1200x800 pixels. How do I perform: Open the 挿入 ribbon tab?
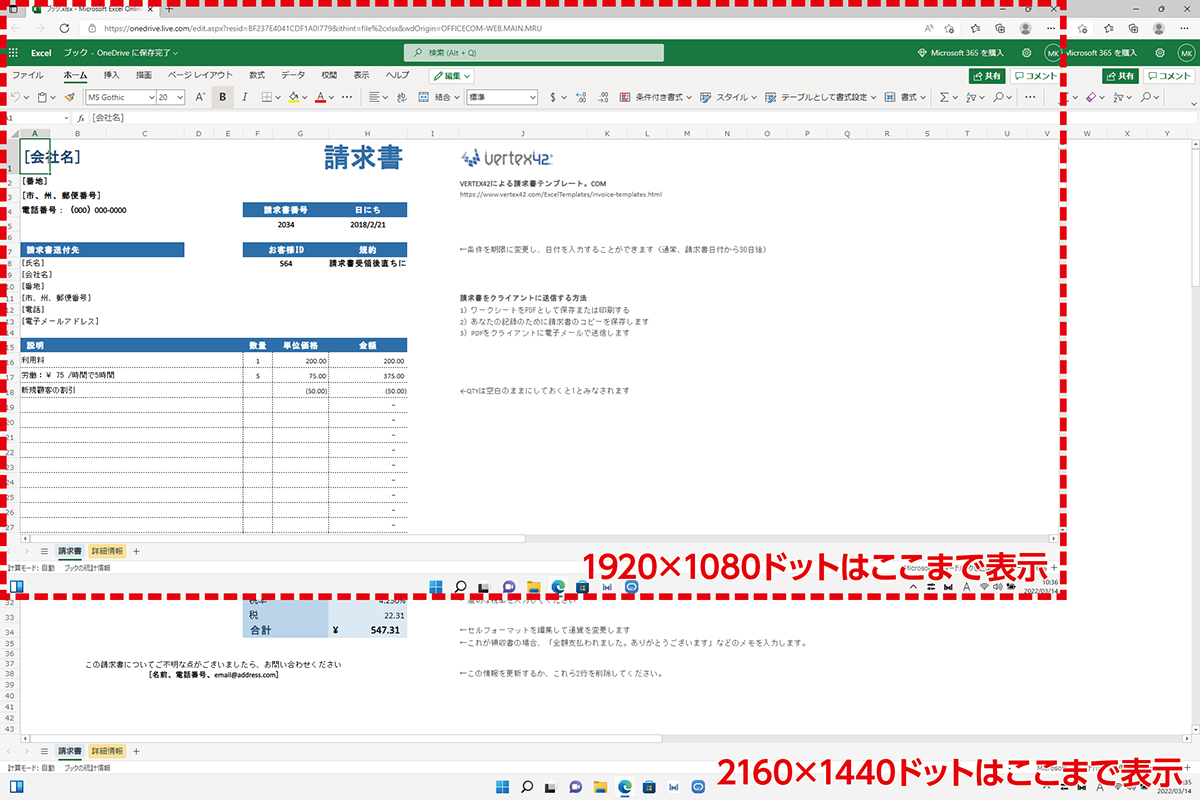(111, 75)
